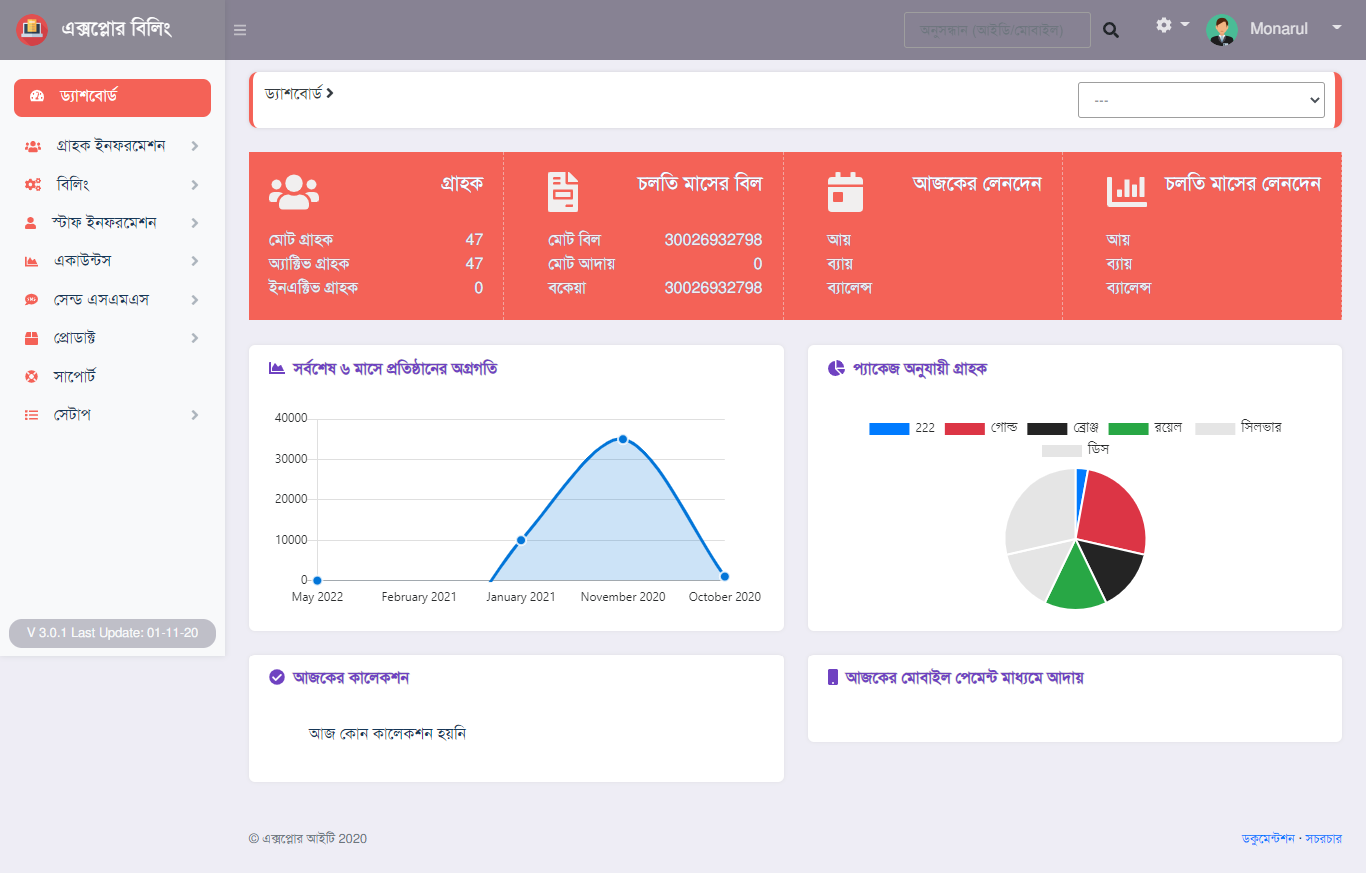Click the pie chart icon beside প্যাকেজ অনুযায়ী গ্রাহক
Viewport: 1366px width, 873px height.
836,368
